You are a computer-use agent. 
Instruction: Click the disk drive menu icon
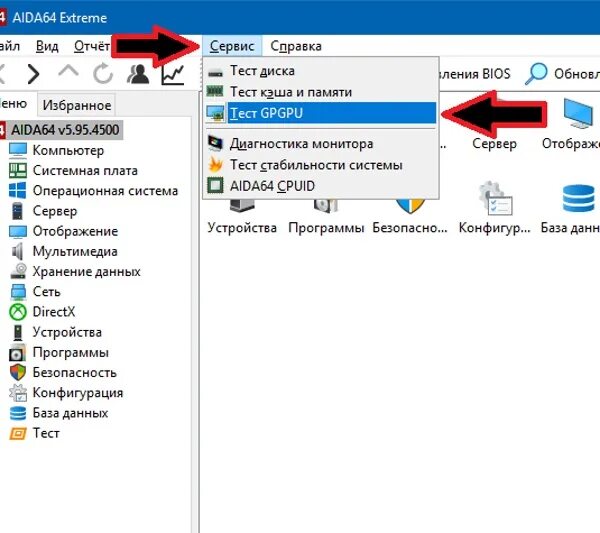215,73
